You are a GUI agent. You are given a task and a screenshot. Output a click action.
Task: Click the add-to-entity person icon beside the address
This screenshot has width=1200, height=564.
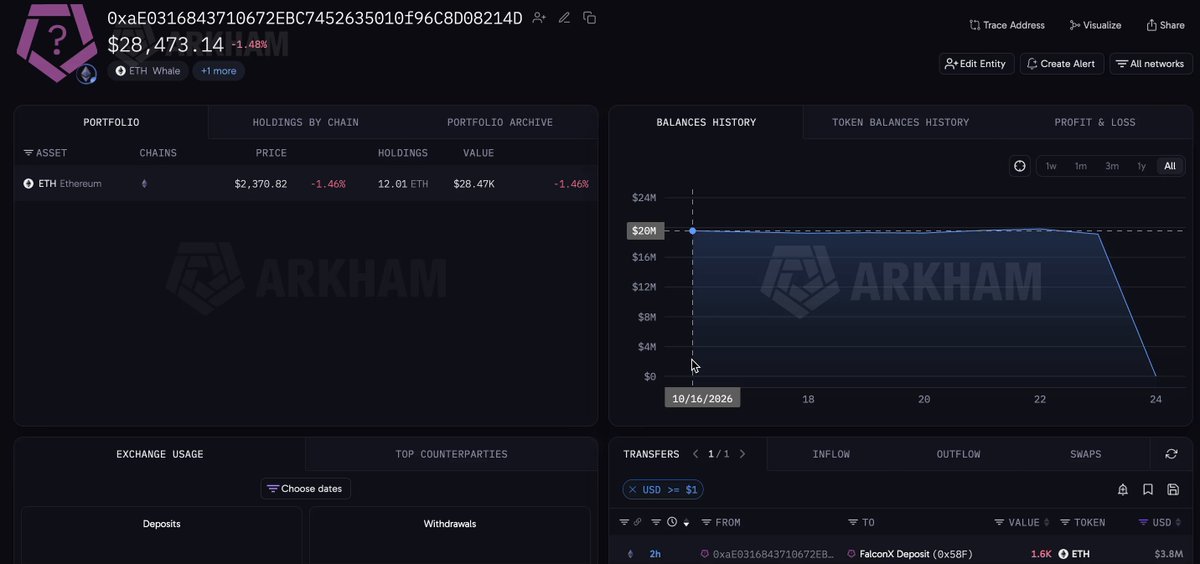pos(539,18)
